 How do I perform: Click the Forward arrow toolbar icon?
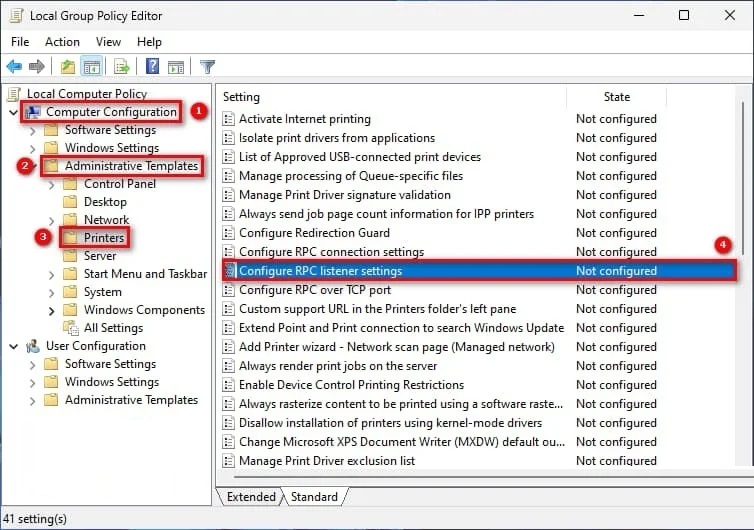pyautogui.click(x=37, y=67)
